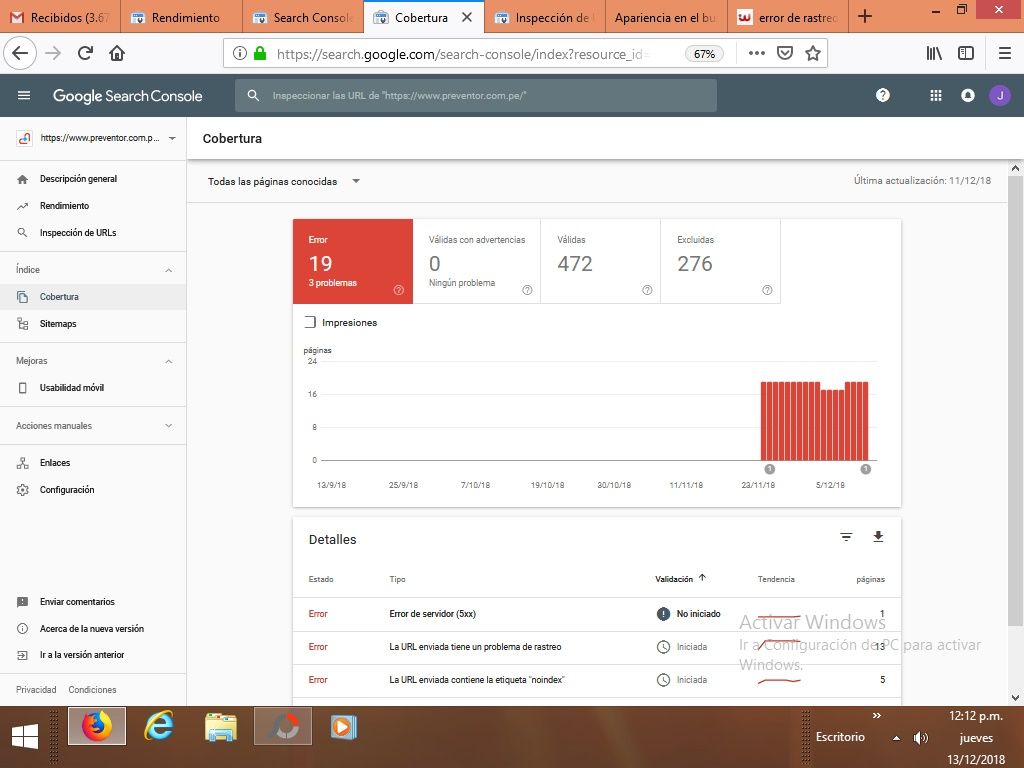Click the 23/11/18 annotation marker on chart

point(769,469)
